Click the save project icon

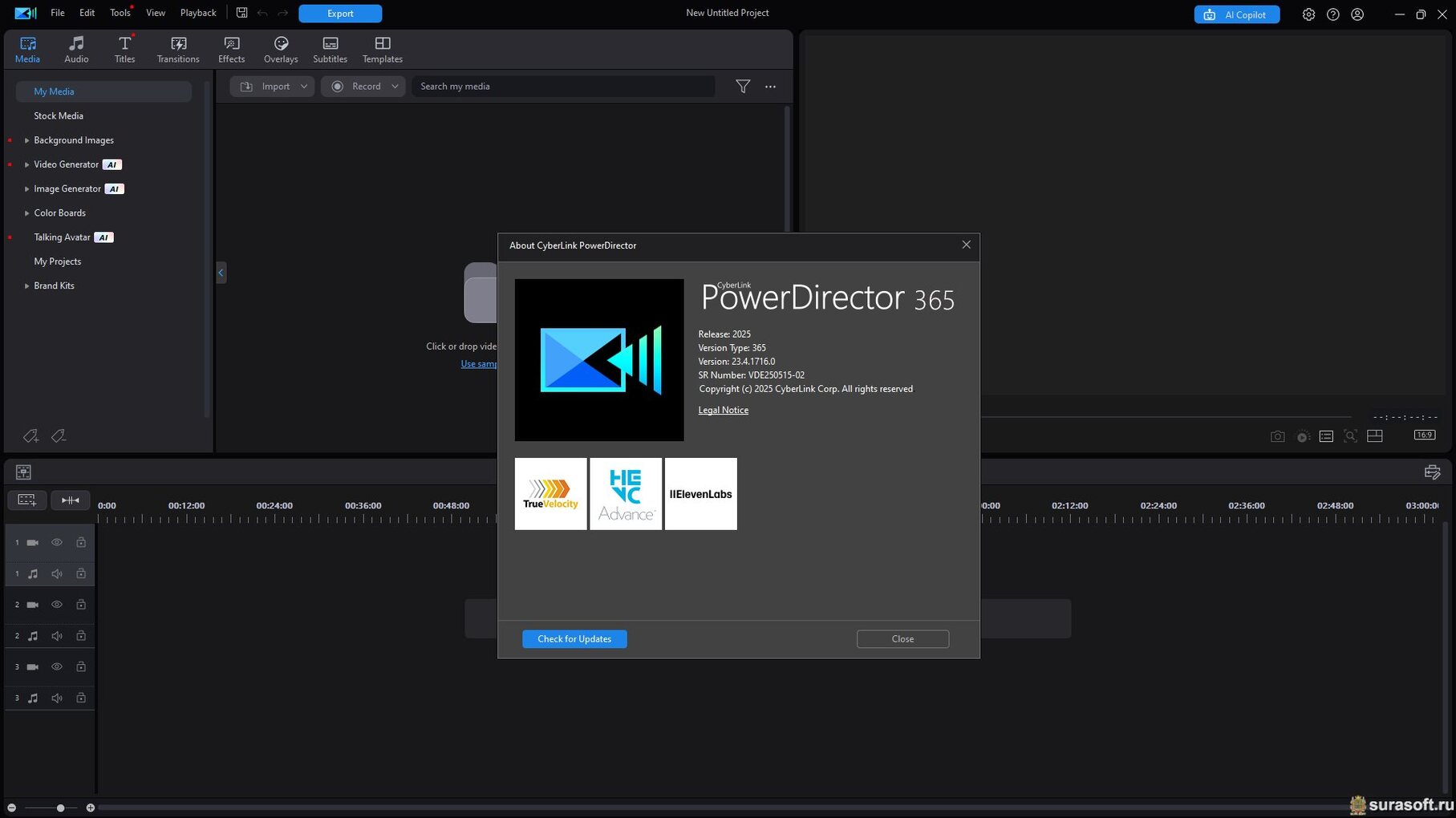(x=241, y=13)
